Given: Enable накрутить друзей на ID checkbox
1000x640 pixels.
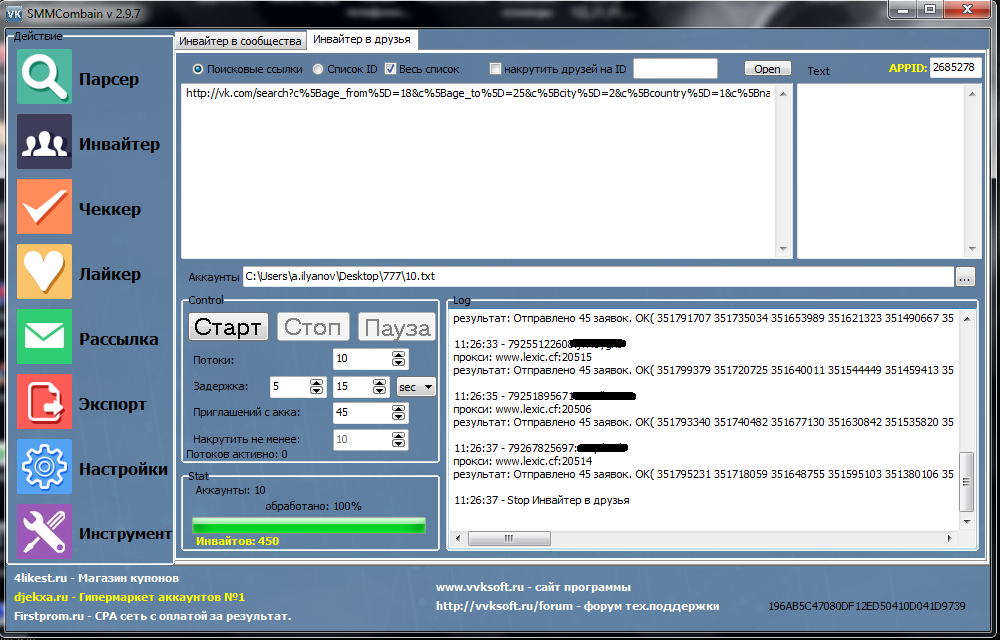Looking at the screenshot, I should pyautogui.click(x=495, y=70).
